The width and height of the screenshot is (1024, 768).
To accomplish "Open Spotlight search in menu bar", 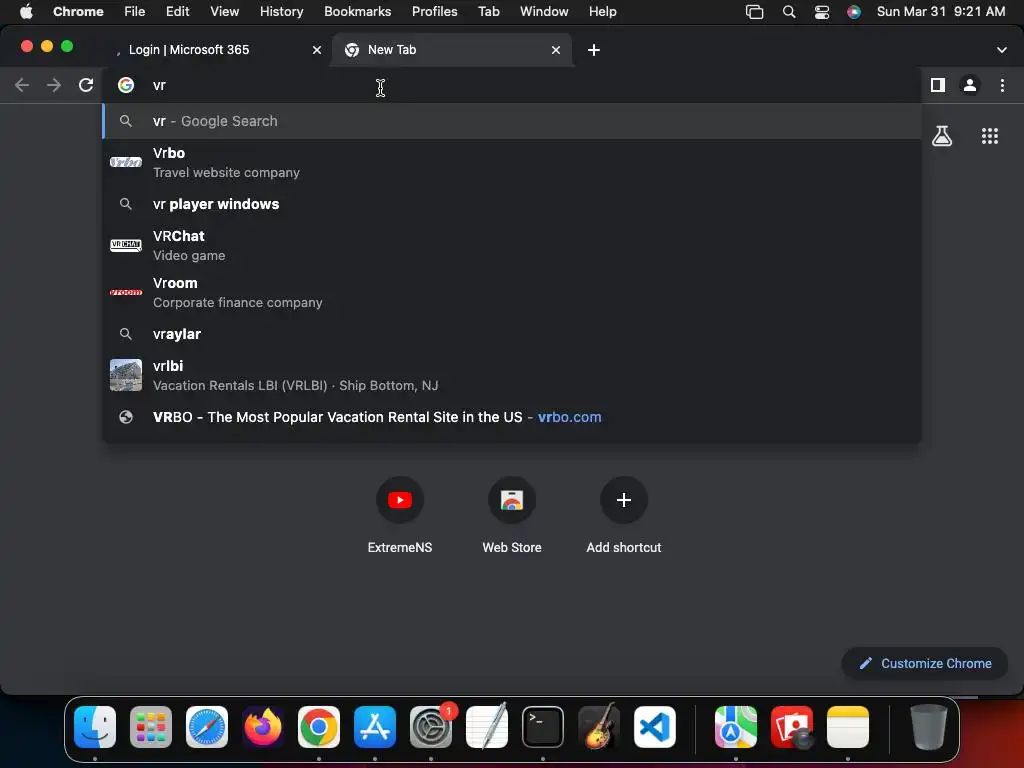I will [x=789, y=12].
